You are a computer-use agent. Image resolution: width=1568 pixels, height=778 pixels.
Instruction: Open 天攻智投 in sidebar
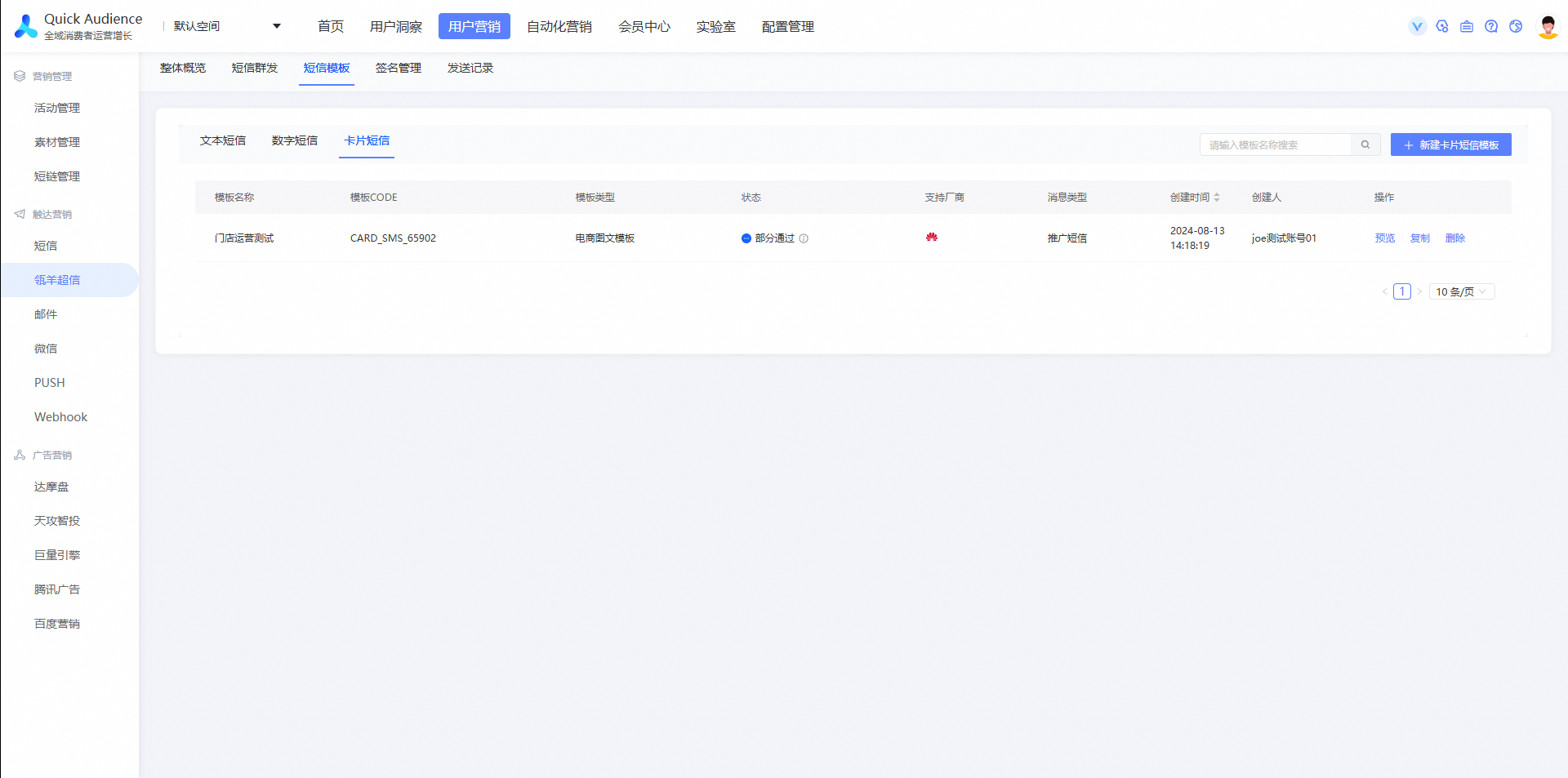[57, 521]
